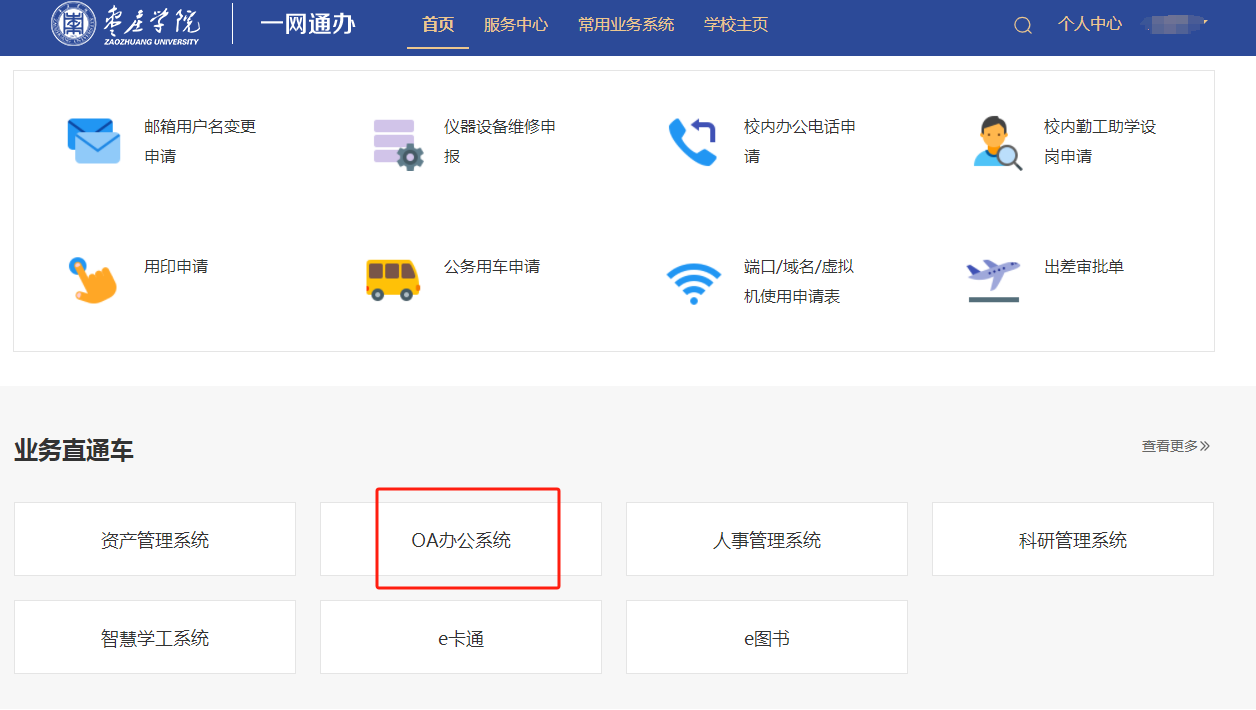Screen dimensions: 1256x710
Task: Open the 人事管理系统 tile
Action: pyautogui.click(x=767, y=540)
